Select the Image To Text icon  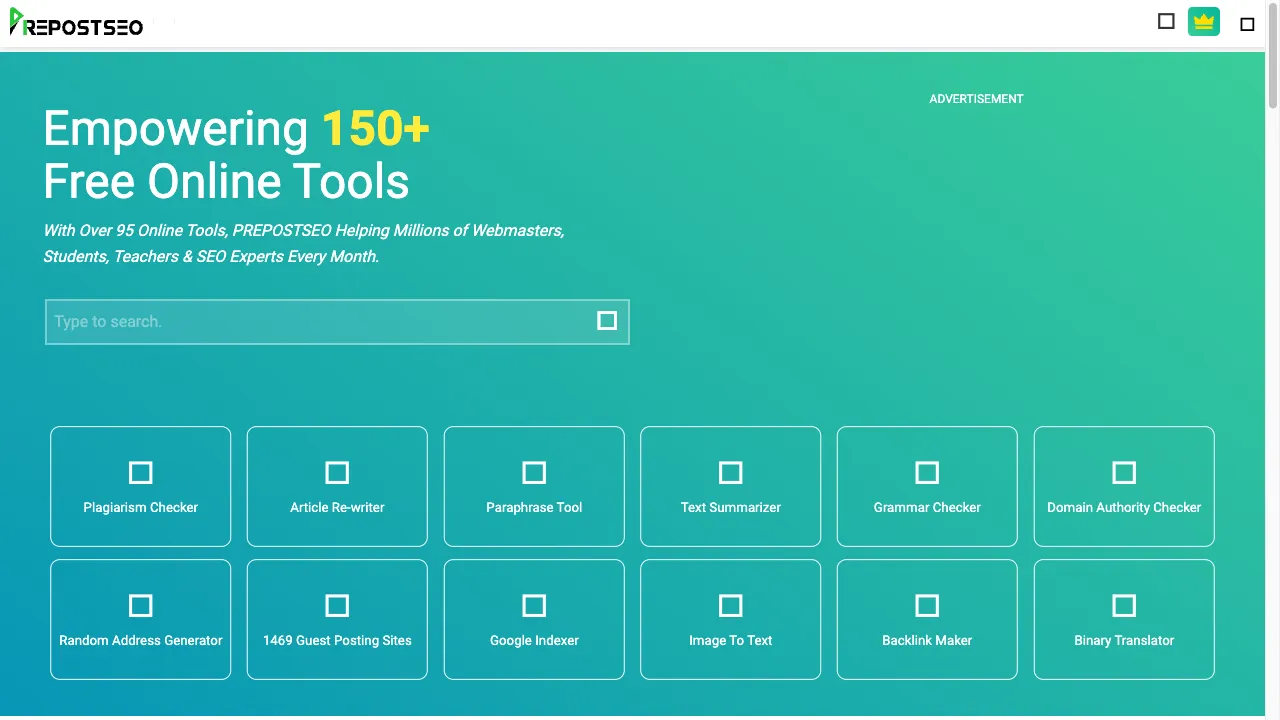pos(731,605)
